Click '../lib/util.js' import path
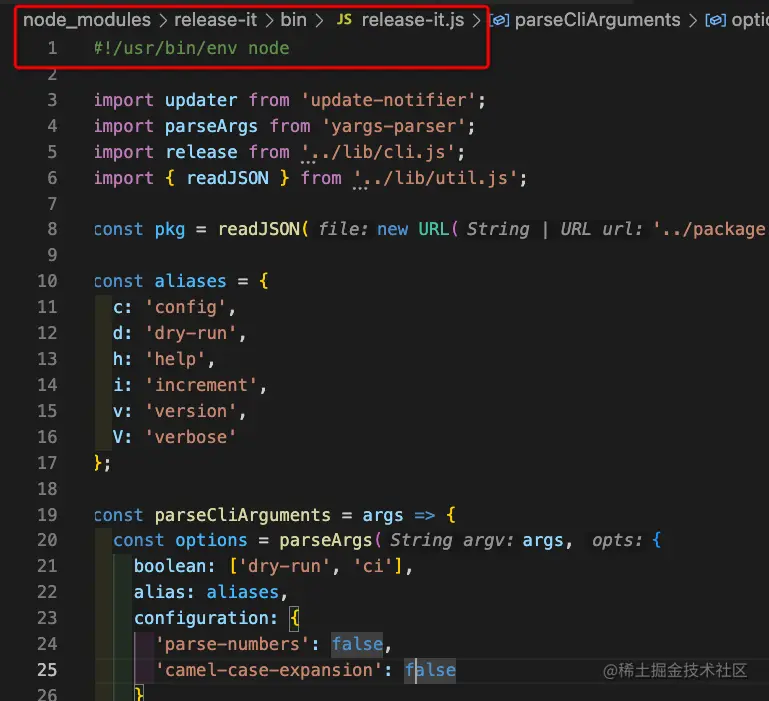Image resolution: width=769 pixels, height=701 pixels. 434,178
